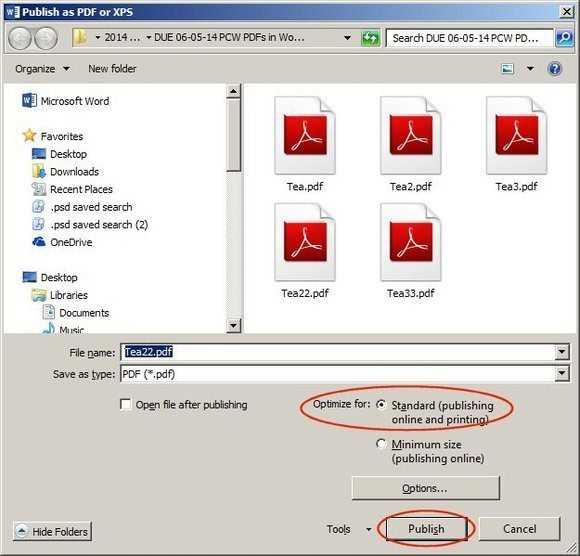Click the Microsoft Word icon in sidebar

click(29, 101)
